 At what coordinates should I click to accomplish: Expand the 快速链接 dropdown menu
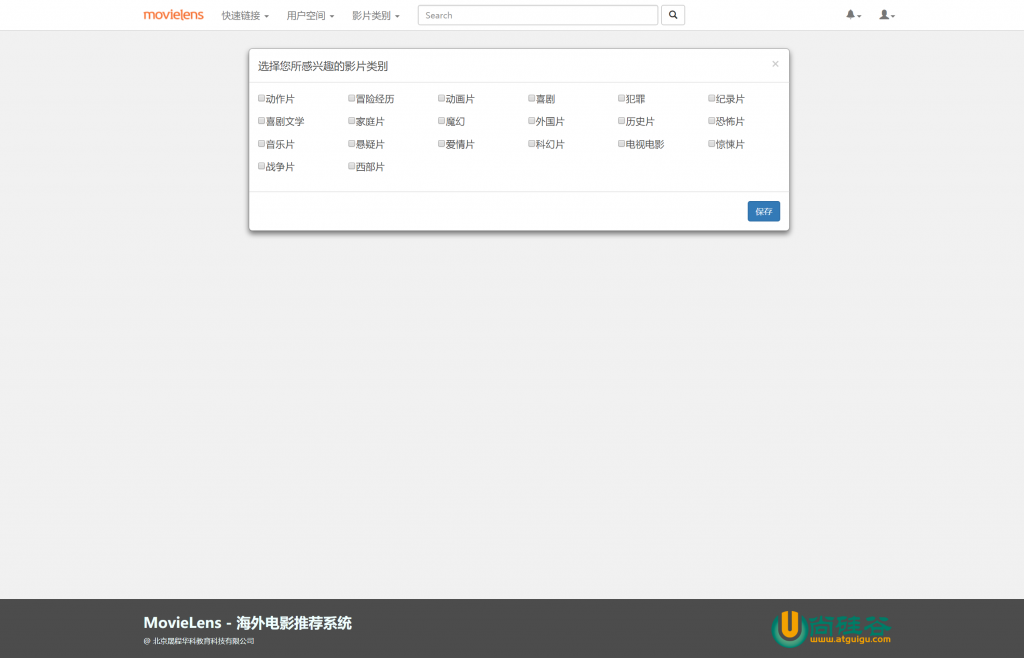pos(245,16)
